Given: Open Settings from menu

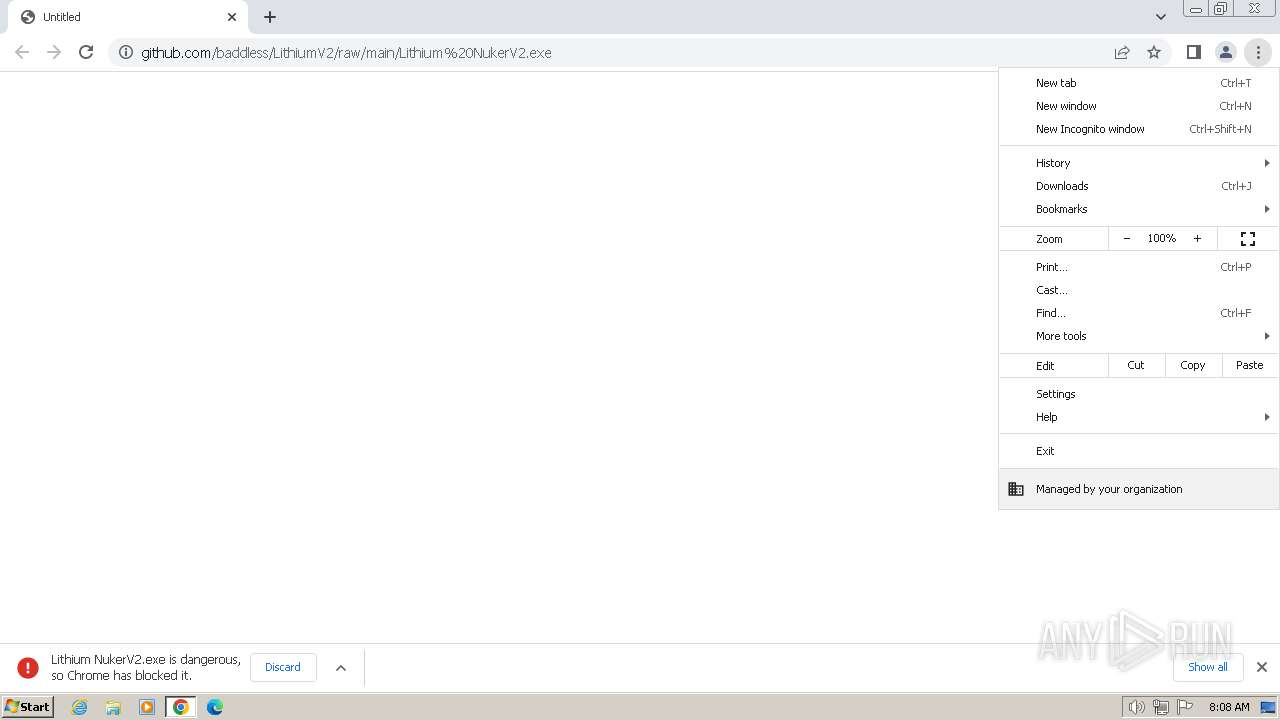Looking at the screenshot, I should click(1139, 394).
